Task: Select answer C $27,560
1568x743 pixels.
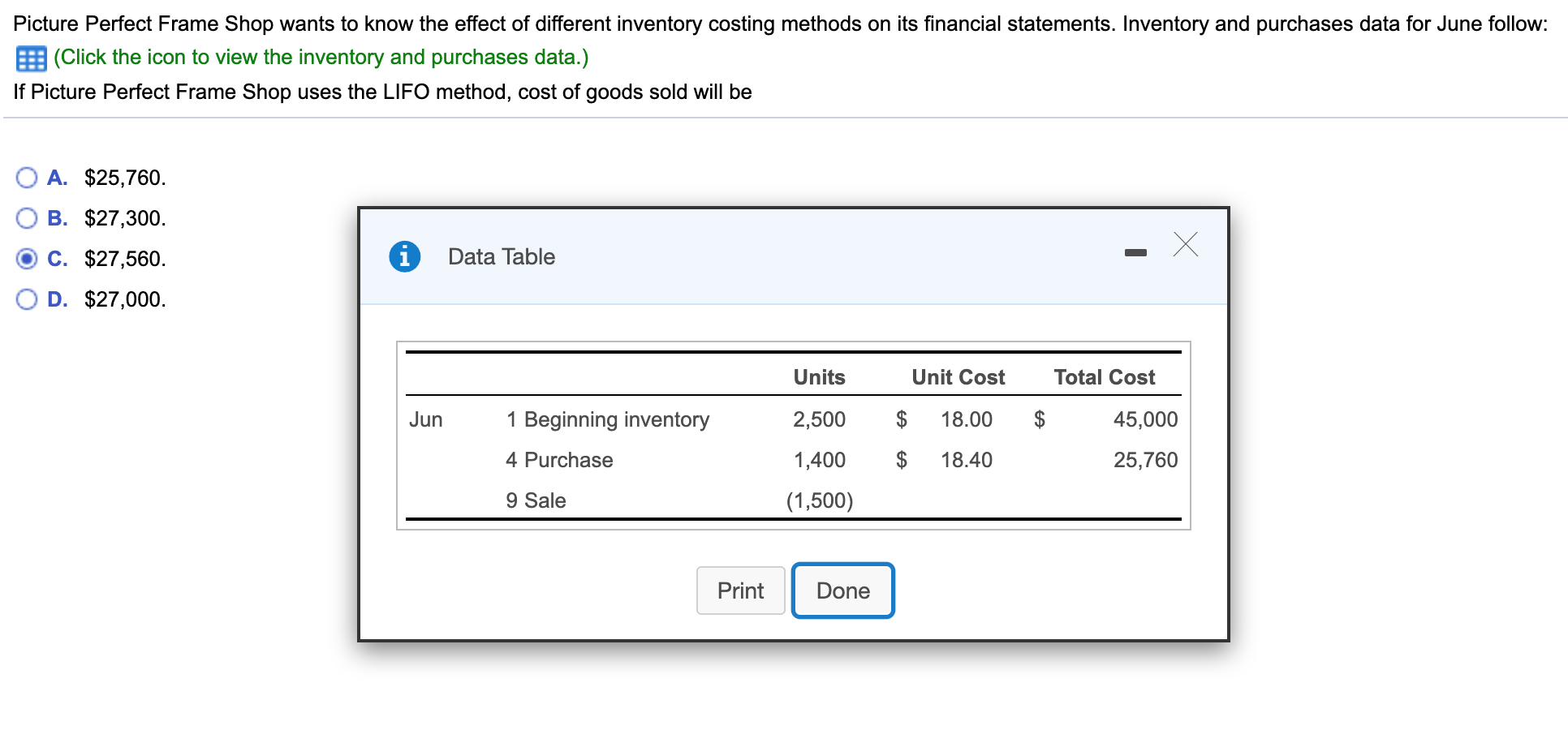Action: (x=27, y=259)
